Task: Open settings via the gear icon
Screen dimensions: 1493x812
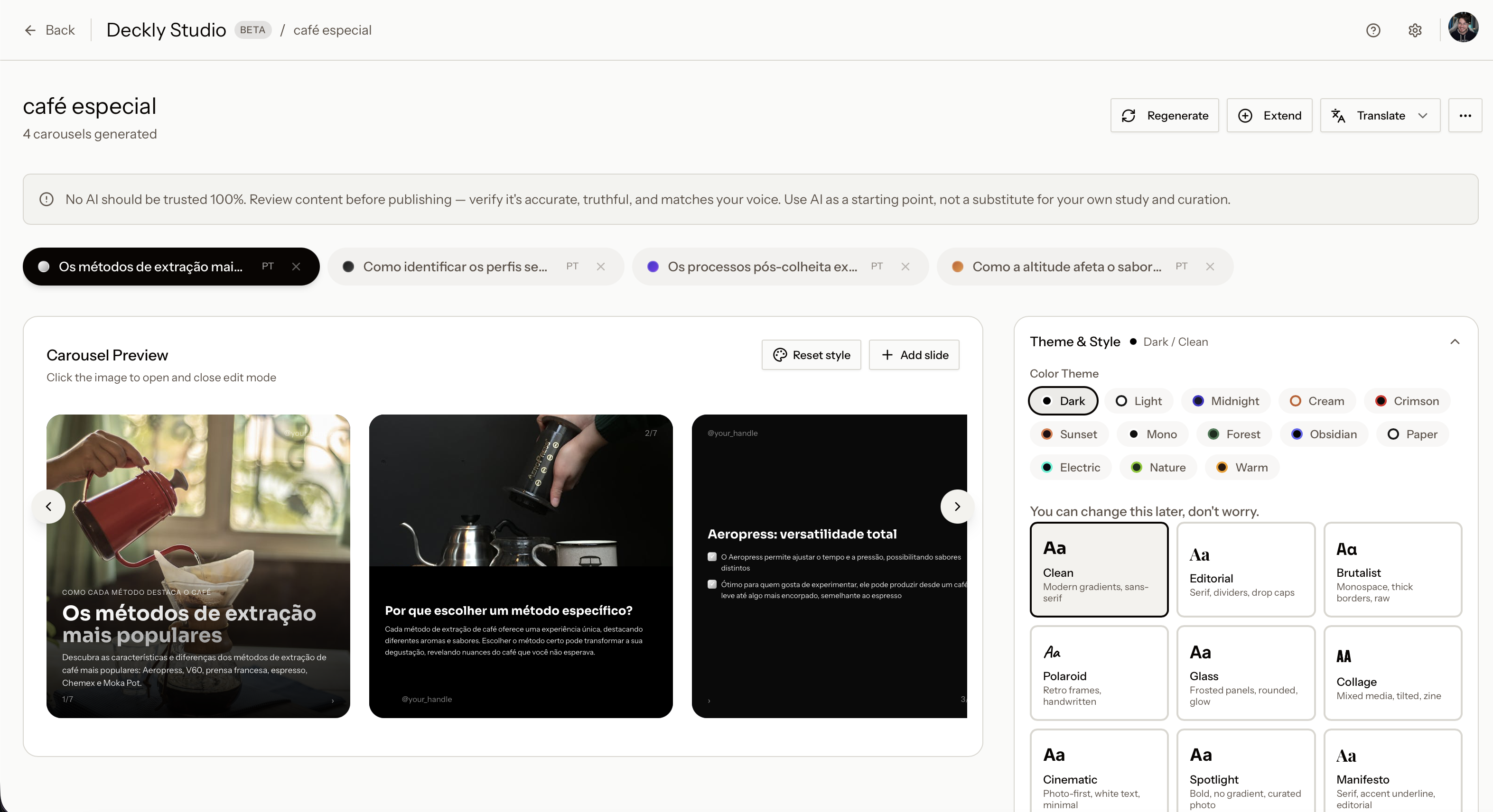Action: click(1415, 30)
